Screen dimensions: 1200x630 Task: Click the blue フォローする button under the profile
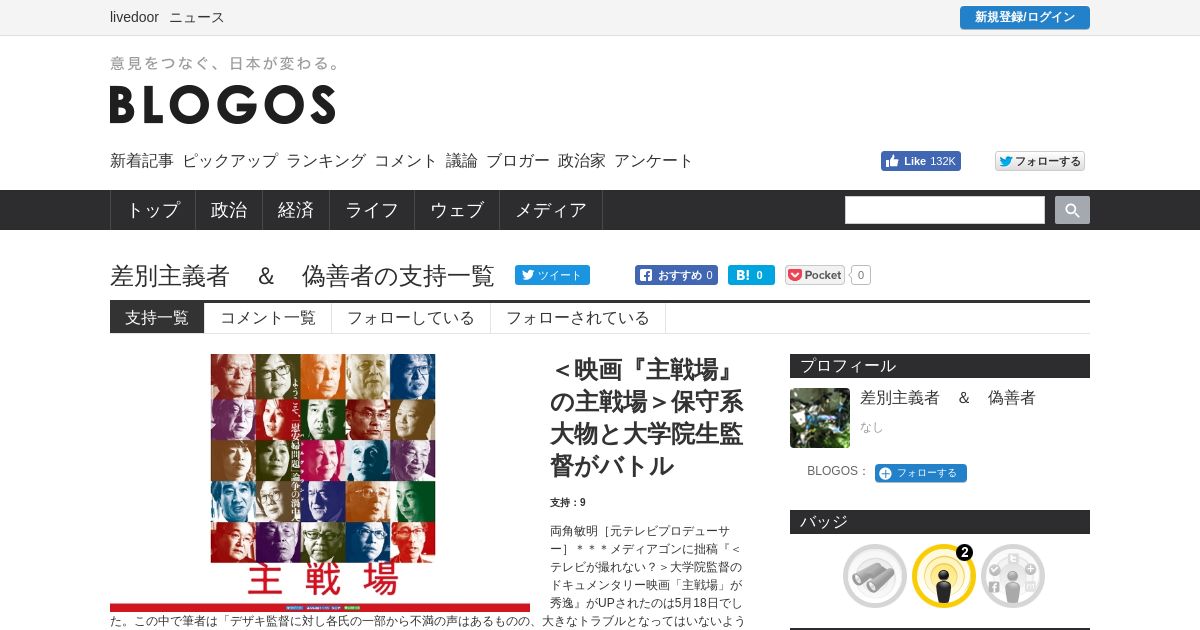click(x=921, y=473)
